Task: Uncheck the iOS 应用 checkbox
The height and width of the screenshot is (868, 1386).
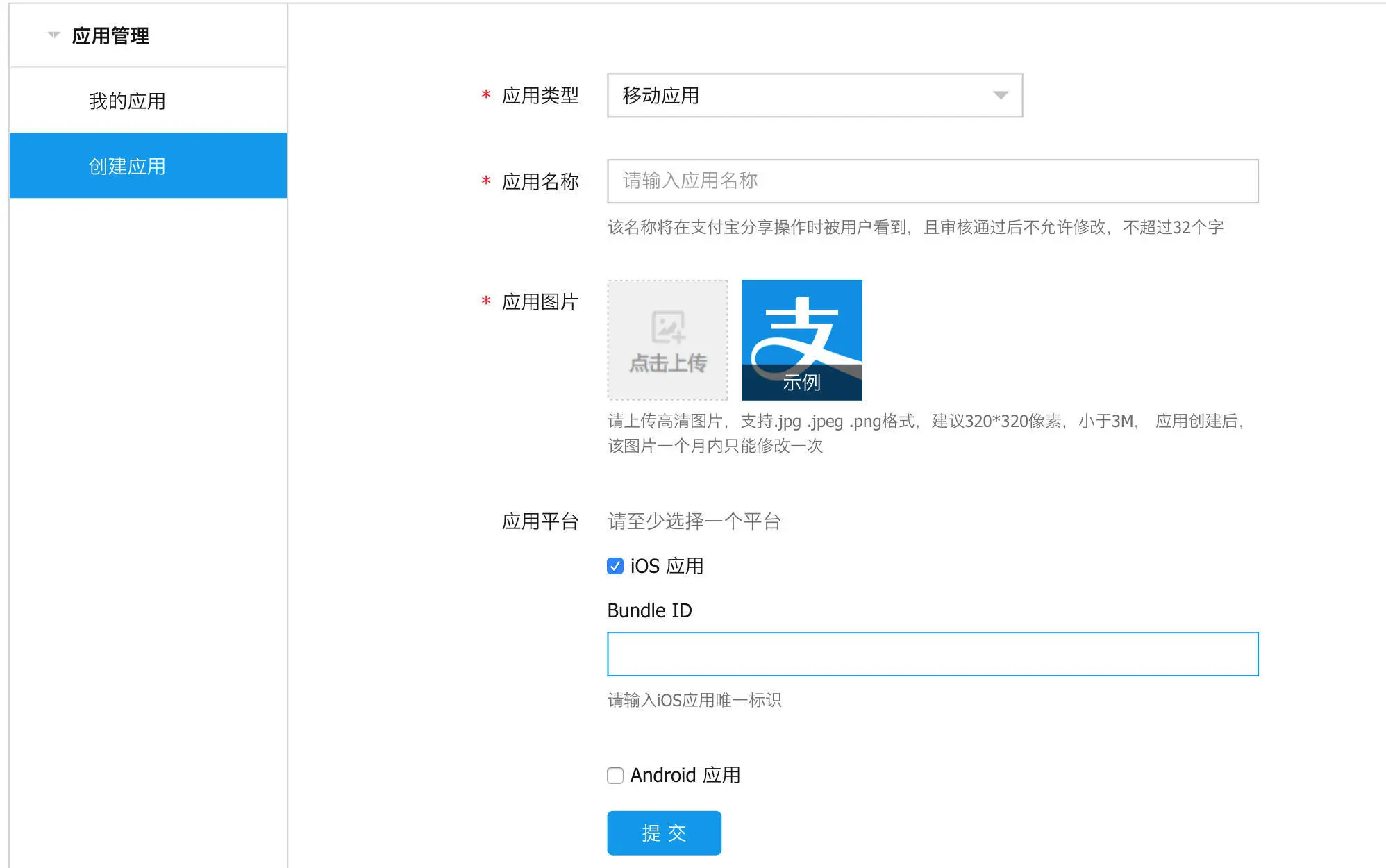Action: [615, 566]
